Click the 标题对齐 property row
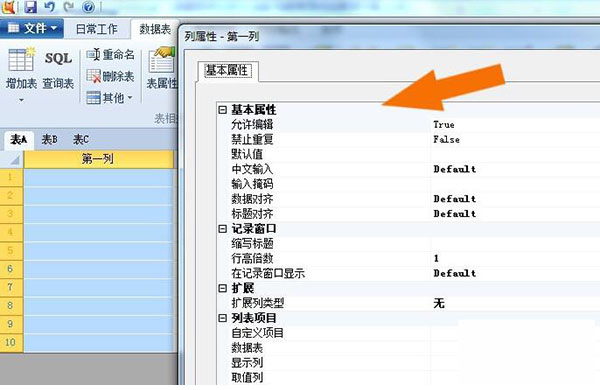 coord(408,214)
